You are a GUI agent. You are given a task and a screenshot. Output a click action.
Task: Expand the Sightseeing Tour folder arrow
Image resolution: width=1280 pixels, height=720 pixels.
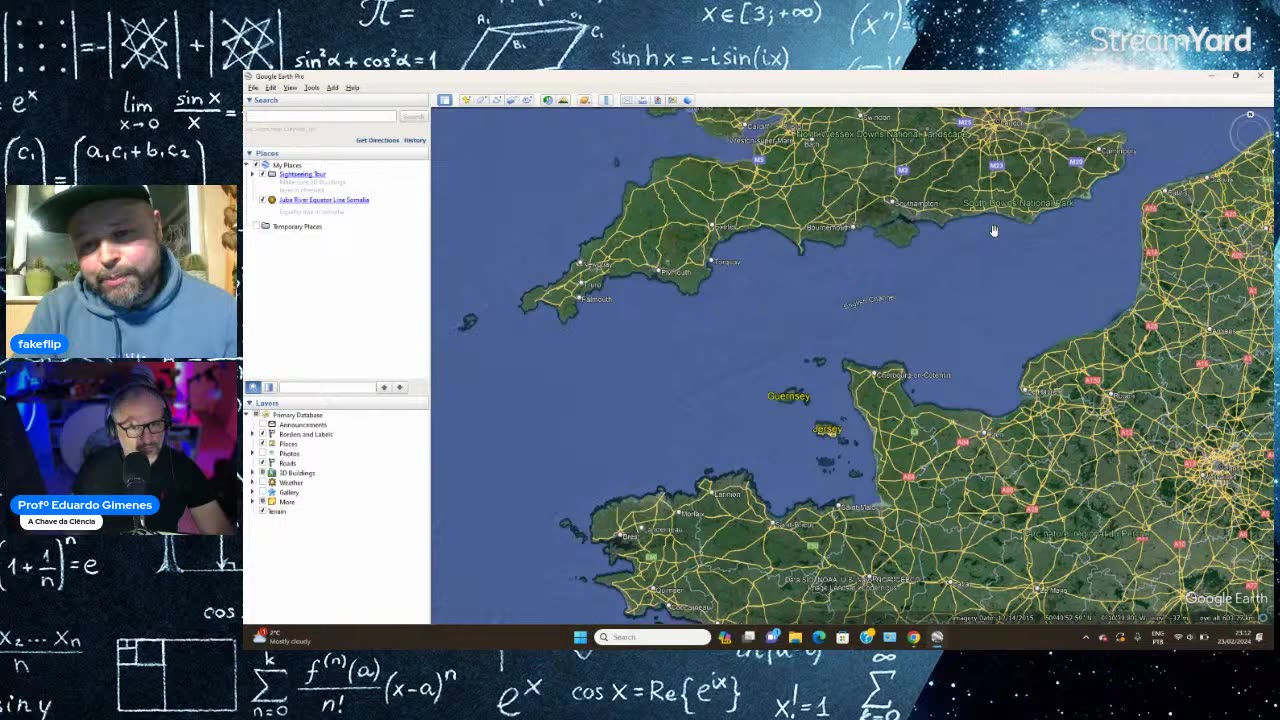point(253,174)
